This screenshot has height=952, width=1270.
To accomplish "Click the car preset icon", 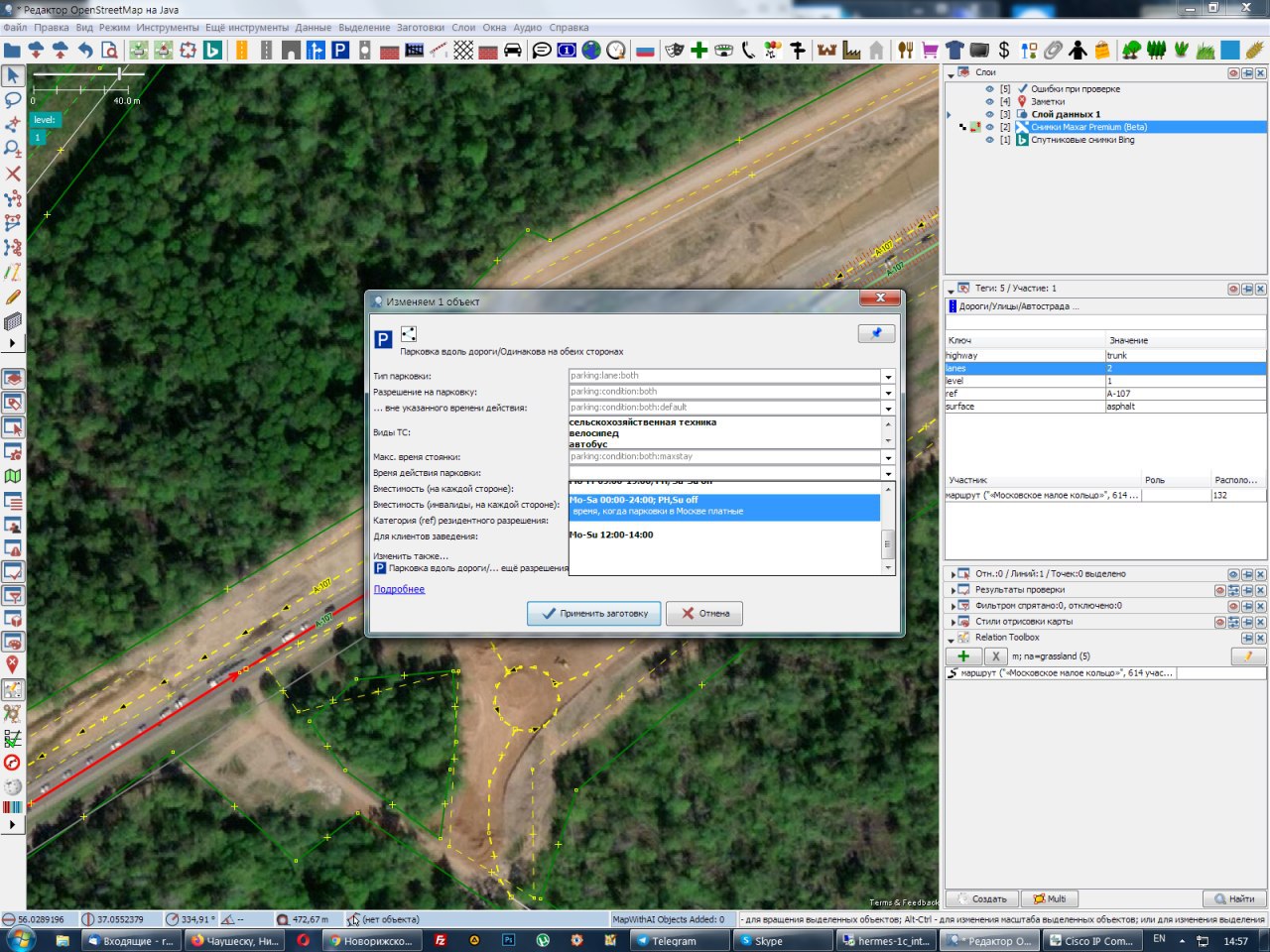I will (x=513, y=50).
